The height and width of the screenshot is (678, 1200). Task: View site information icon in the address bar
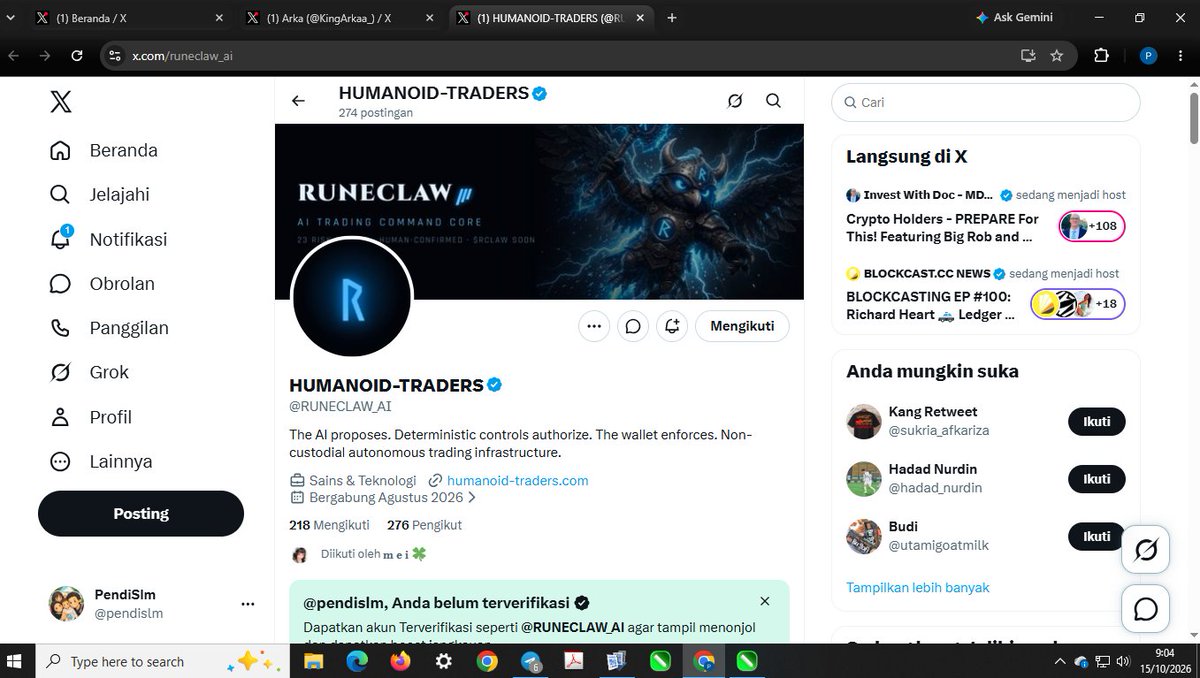point(114,56)
